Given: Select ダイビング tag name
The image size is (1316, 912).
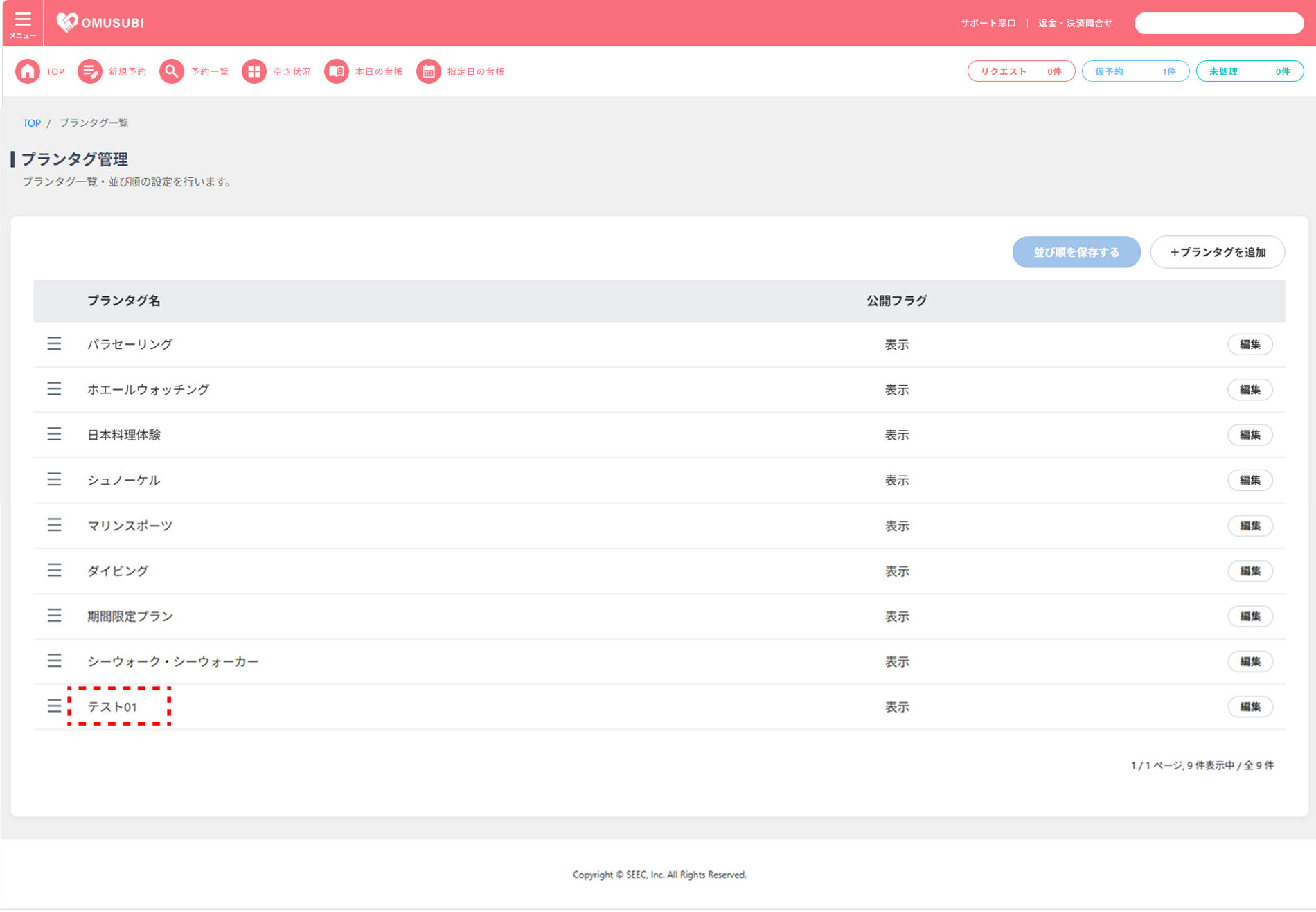Looking at the screenshot, I should point(118,571).
